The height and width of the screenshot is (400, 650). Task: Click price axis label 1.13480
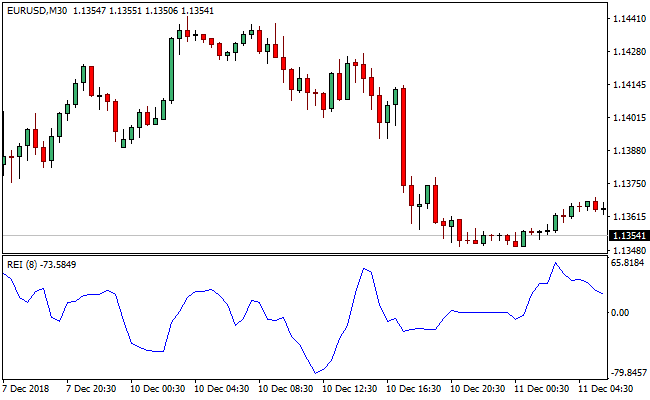point(629,250)
